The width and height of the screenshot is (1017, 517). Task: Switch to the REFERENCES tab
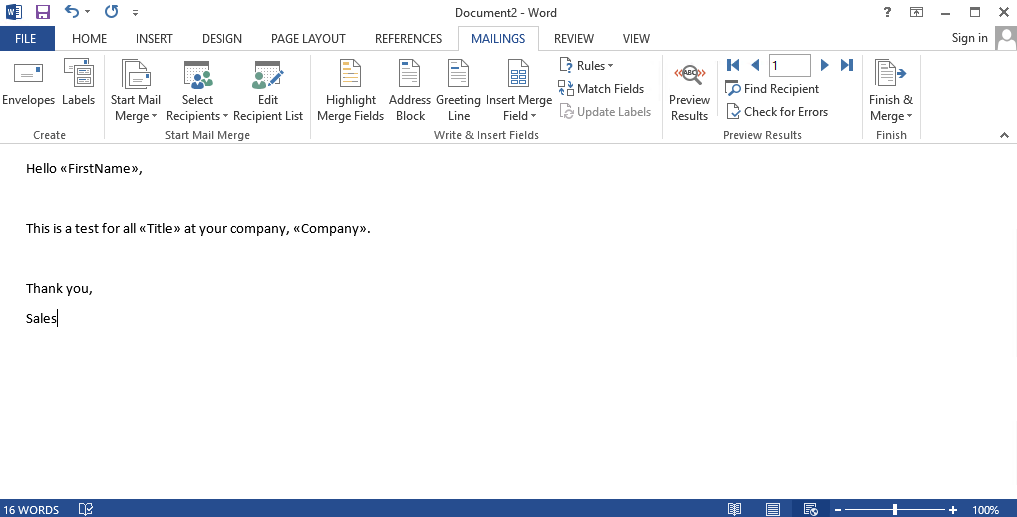[409, 38]
